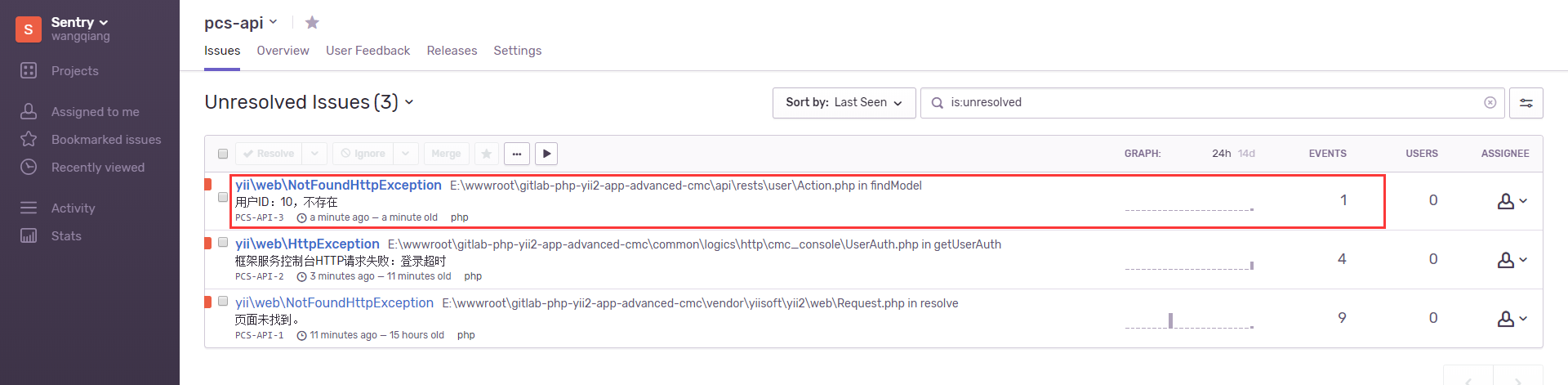
Task: Open the yii\web\HttpException issue link
Action: pyautogui.click(x=307, y=244)
